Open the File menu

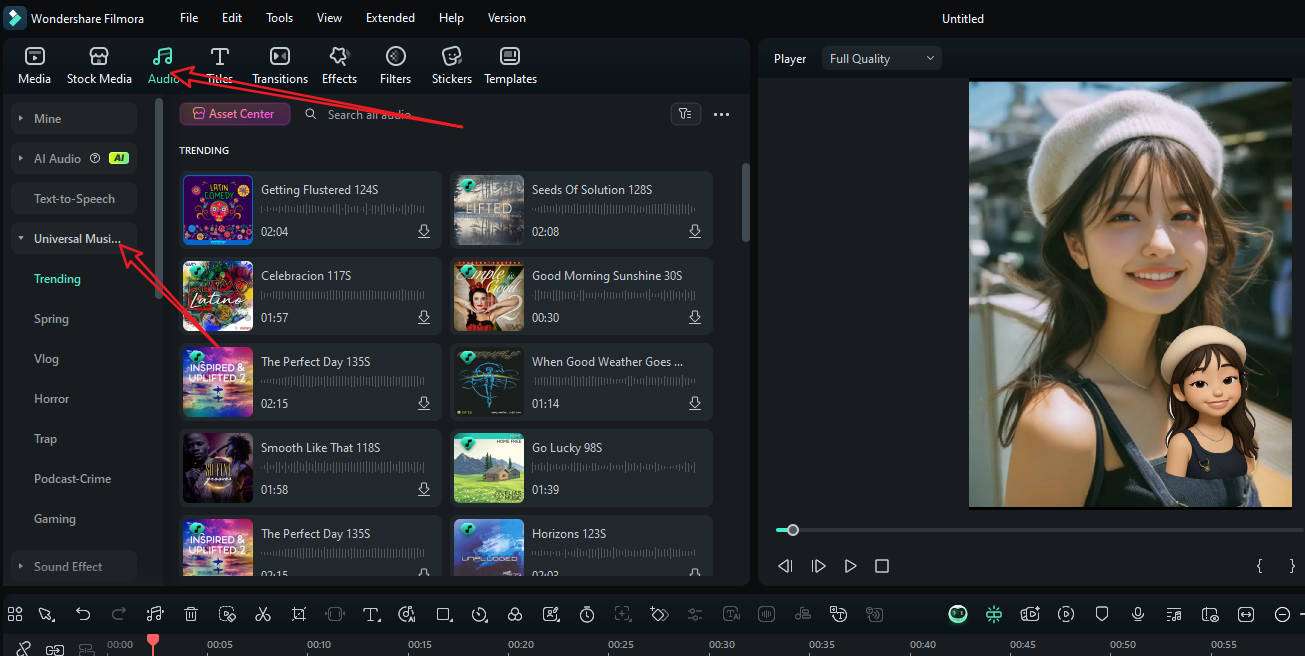coord(189,18)
